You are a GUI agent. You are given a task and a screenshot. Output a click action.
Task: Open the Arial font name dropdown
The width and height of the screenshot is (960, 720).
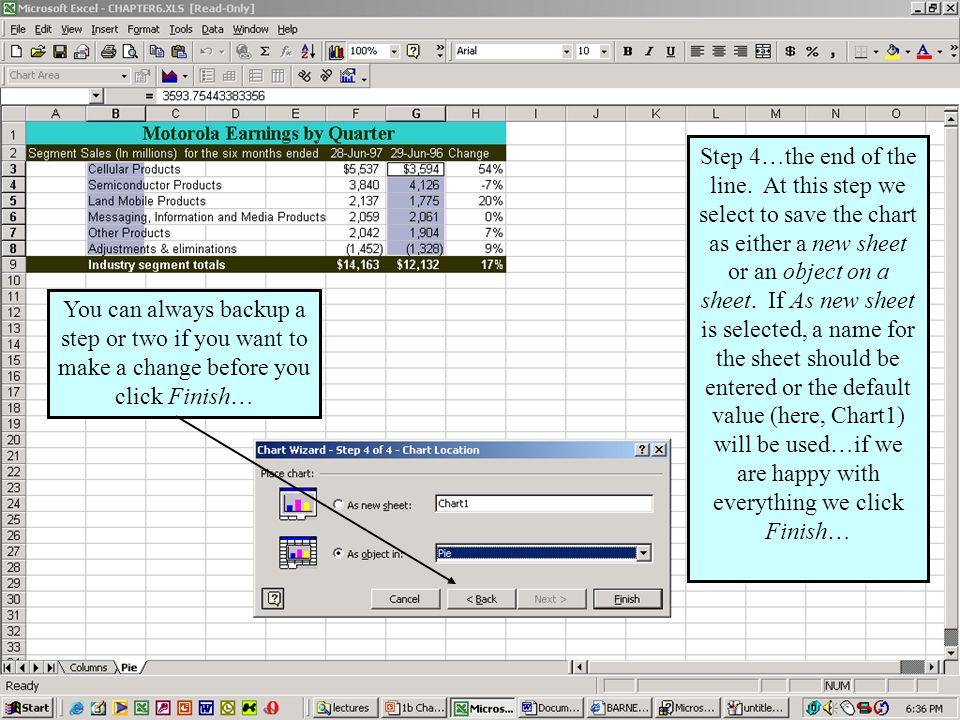pos(566,51)
